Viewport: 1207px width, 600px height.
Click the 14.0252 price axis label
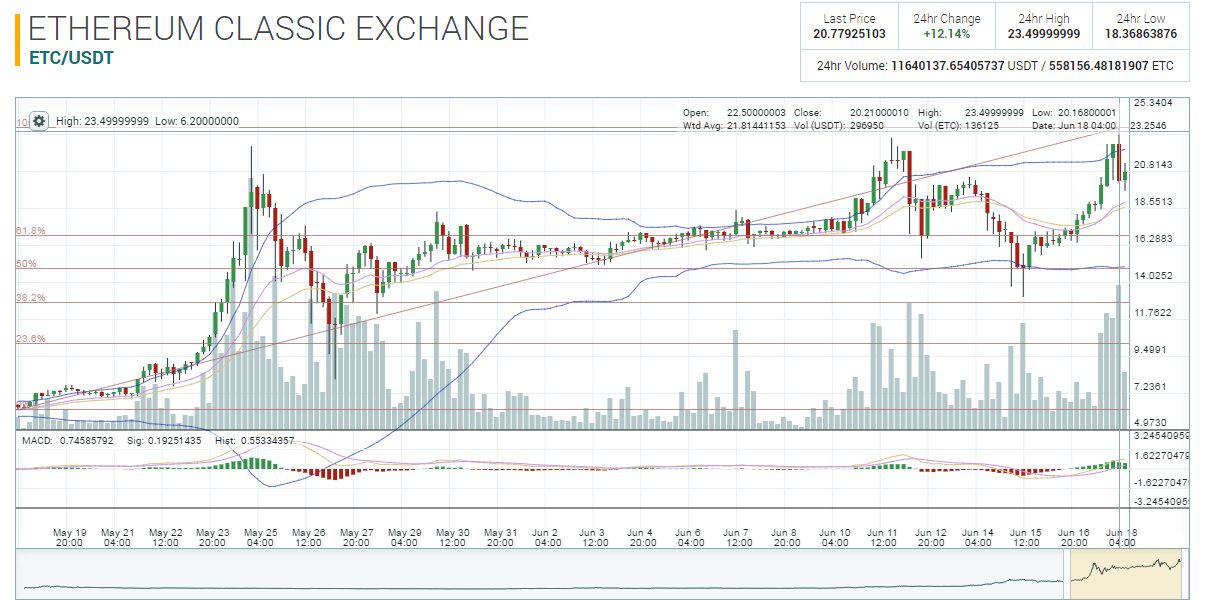(x=1151, y=276)
